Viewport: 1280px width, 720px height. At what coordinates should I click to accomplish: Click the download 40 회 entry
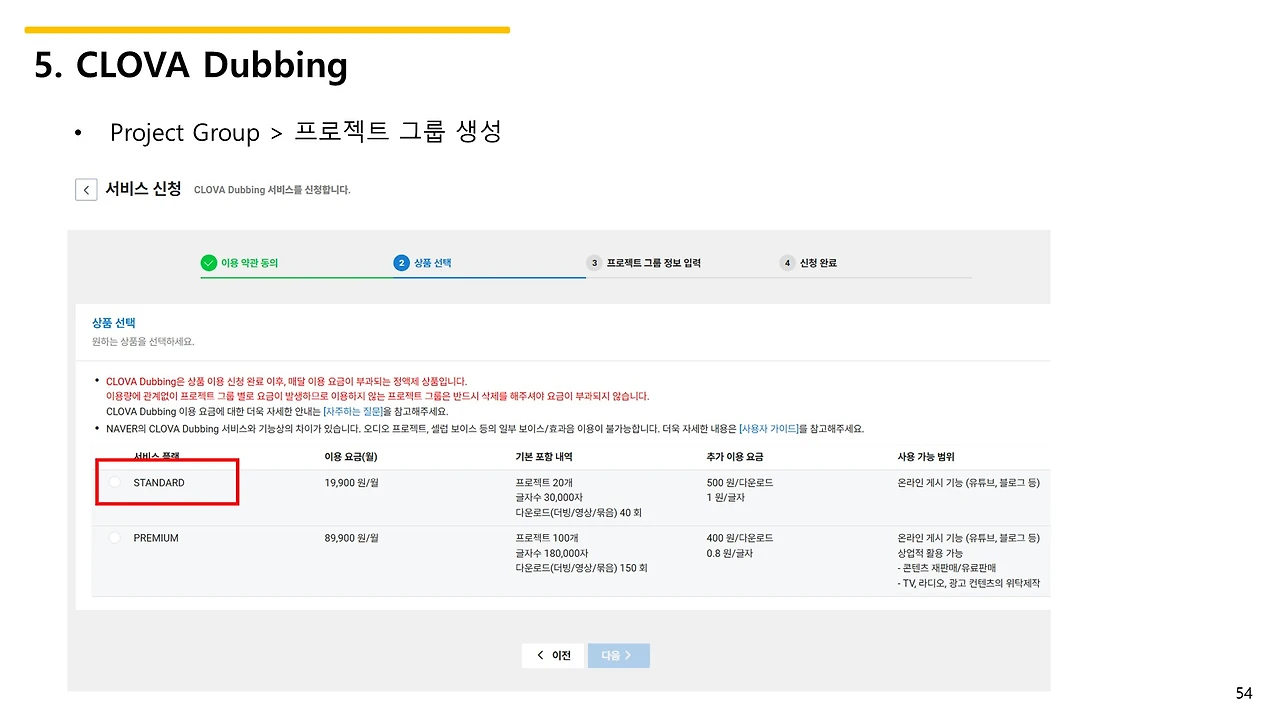[x=578, y=513]
